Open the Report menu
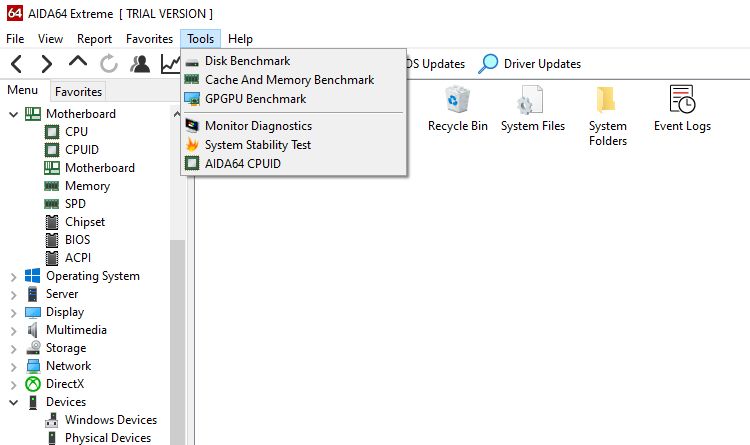The image size is (750, 445). coord(94,39)
